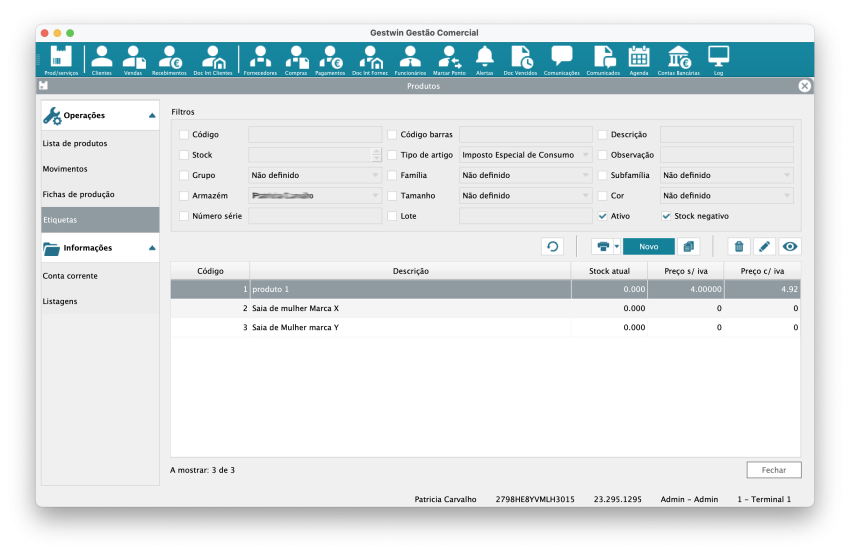Open the Tipo de artigo dropdown
Image resolution: width=850 pixels, height=554 pixels.
coord(525,155)
